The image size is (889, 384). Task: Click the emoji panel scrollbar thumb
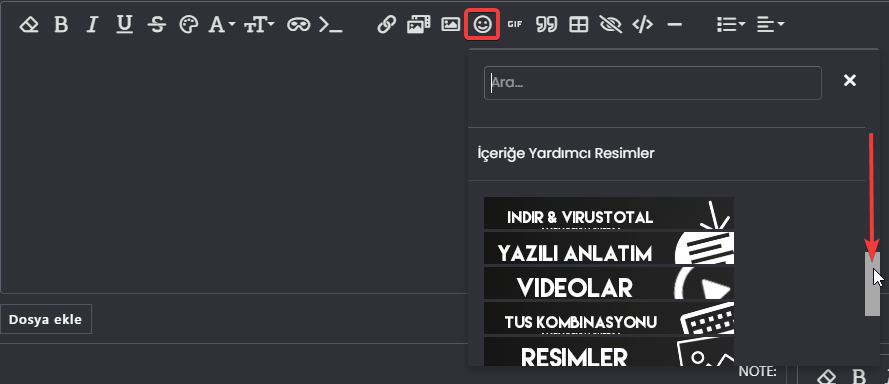point(872,284)
